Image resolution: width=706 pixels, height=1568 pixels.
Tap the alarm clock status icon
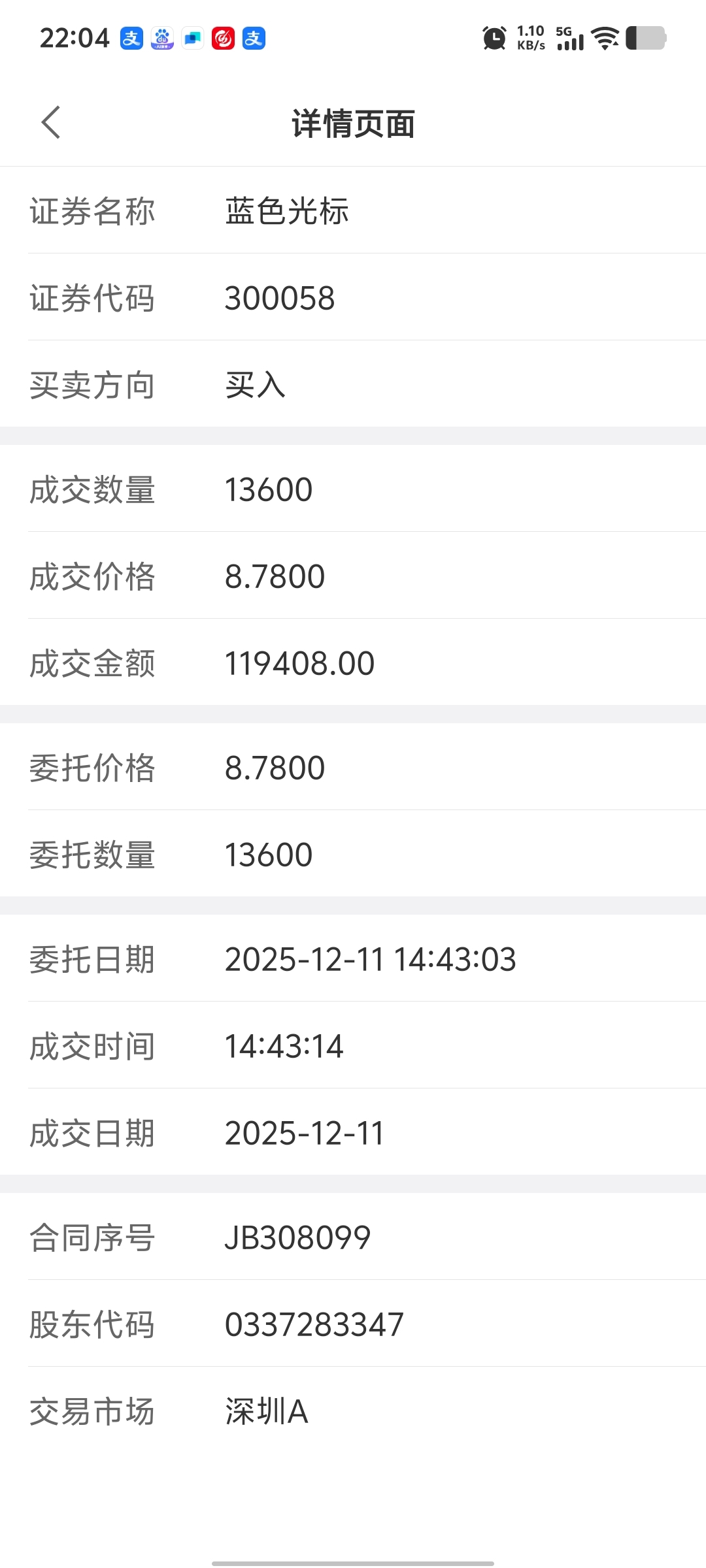tap(494, 38)
